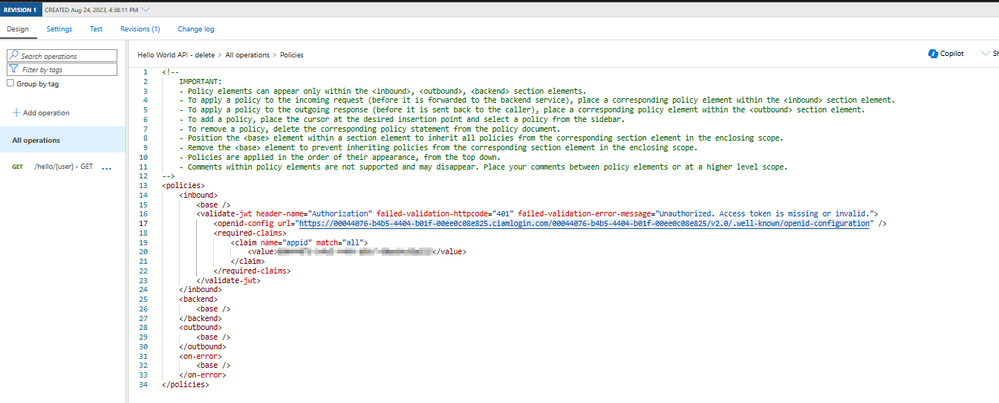
Task: Open the Copilot assistant icon
Action: [933, 54]
